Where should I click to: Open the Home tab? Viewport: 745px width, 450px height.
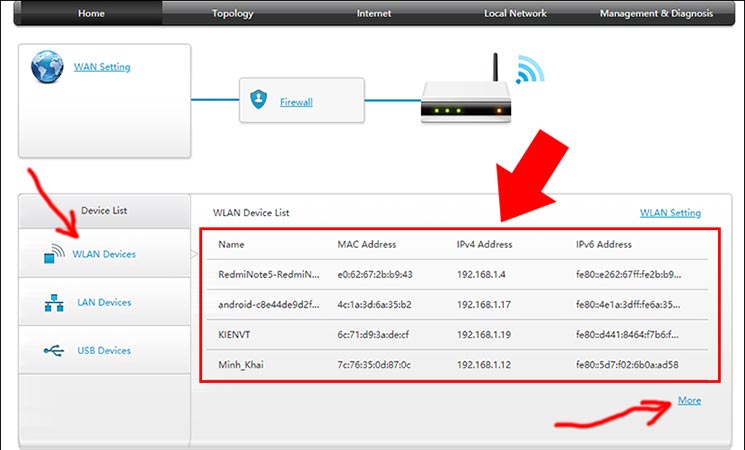pos(91,13)
